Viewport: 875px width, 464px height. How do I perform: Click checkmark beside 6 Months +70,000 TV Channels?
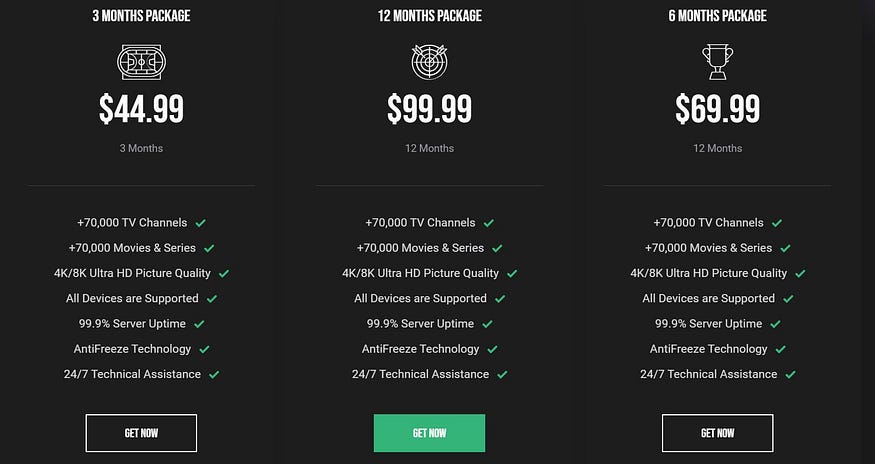tap(777, 223)
